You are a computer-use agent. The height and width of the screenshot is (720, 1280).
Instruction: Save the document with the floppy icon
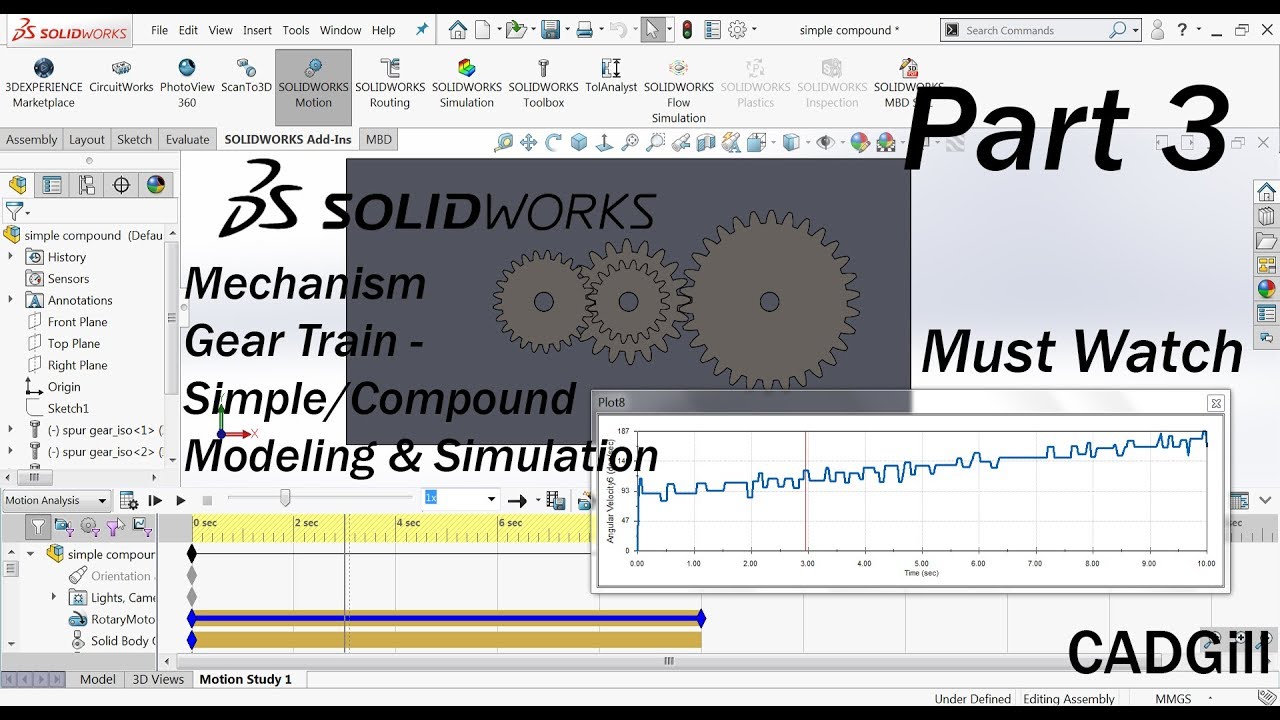(550, 30)
